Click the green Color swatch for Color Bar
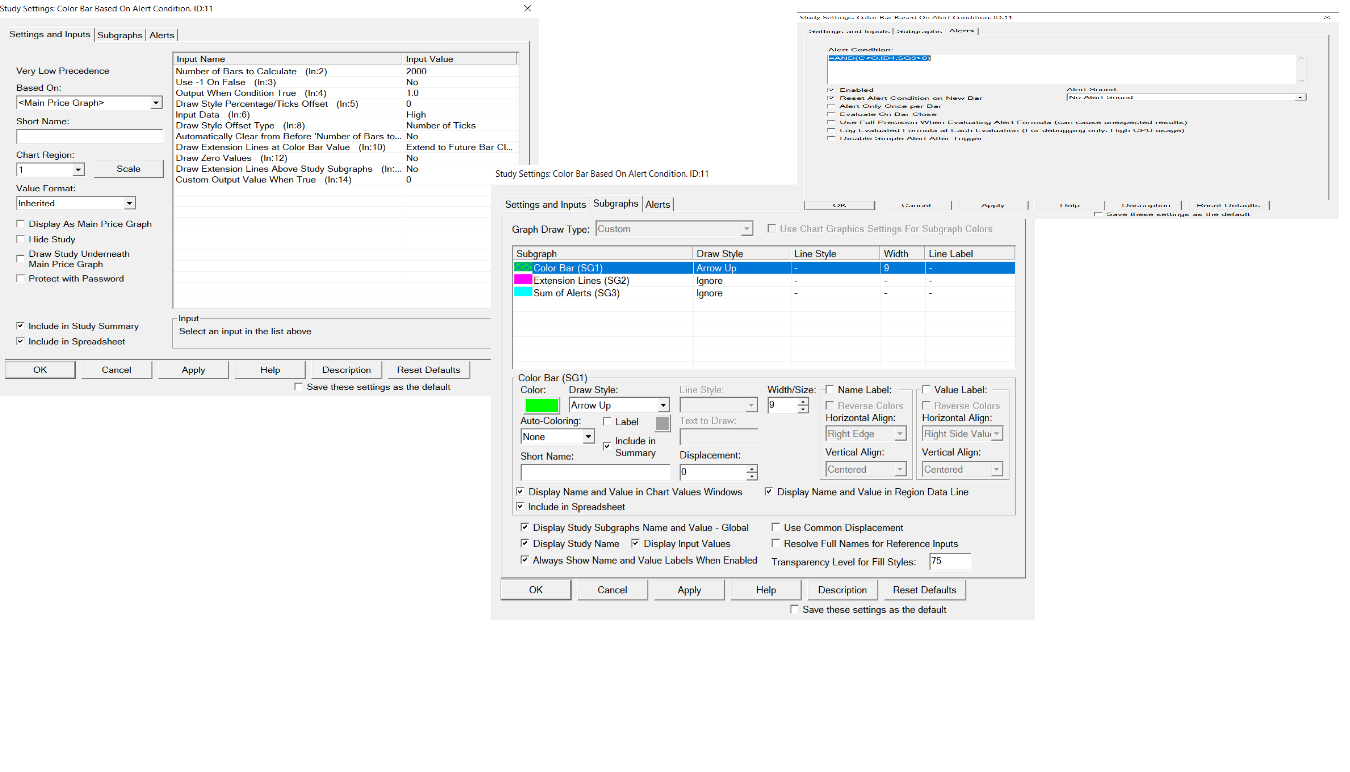The width and height of the screenshot is (1350, 772). (x=541, y=405)
